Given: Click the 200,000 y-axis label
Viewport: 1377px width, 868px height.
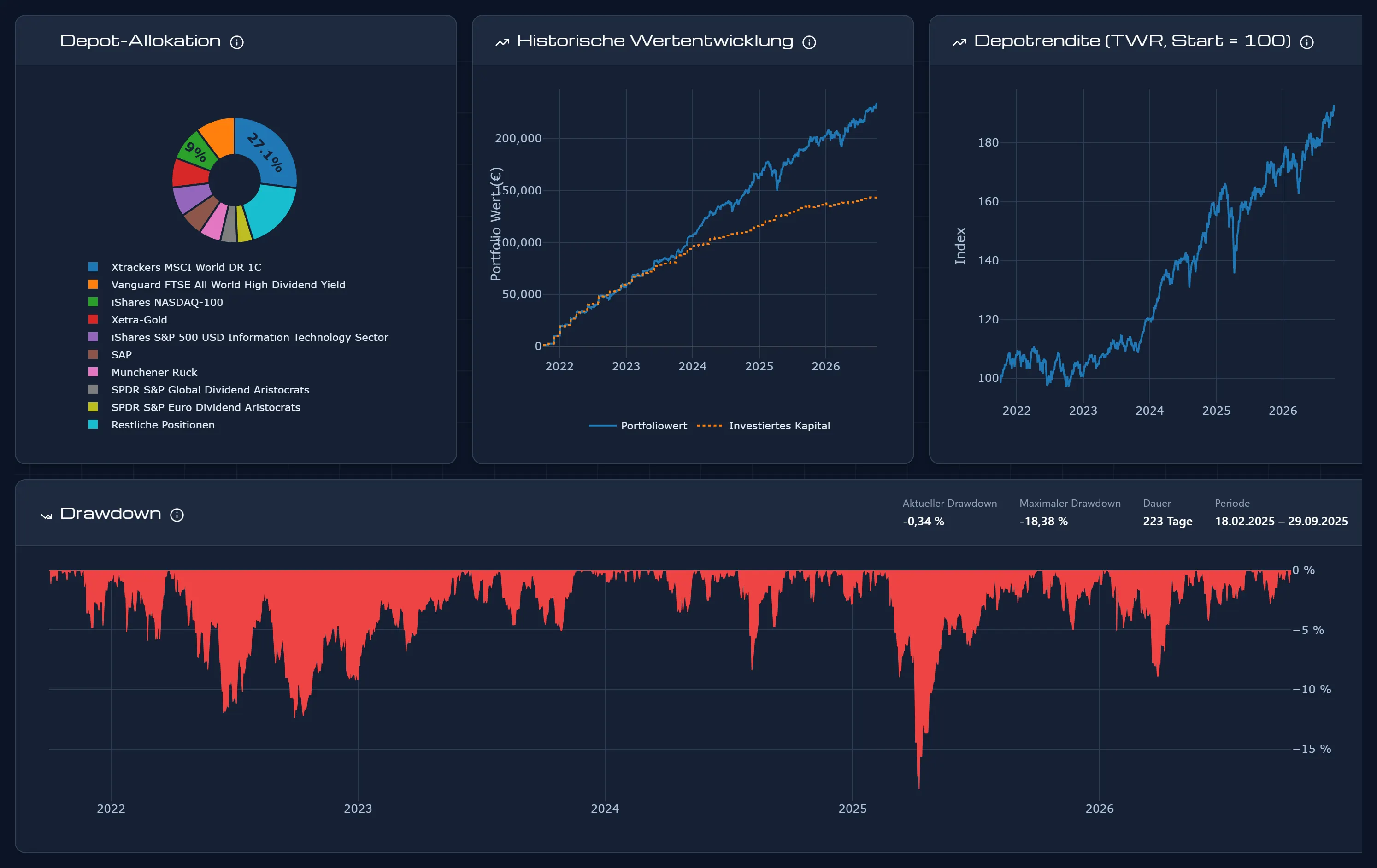Looking at the screenshot, I should [x=518, y=138].
